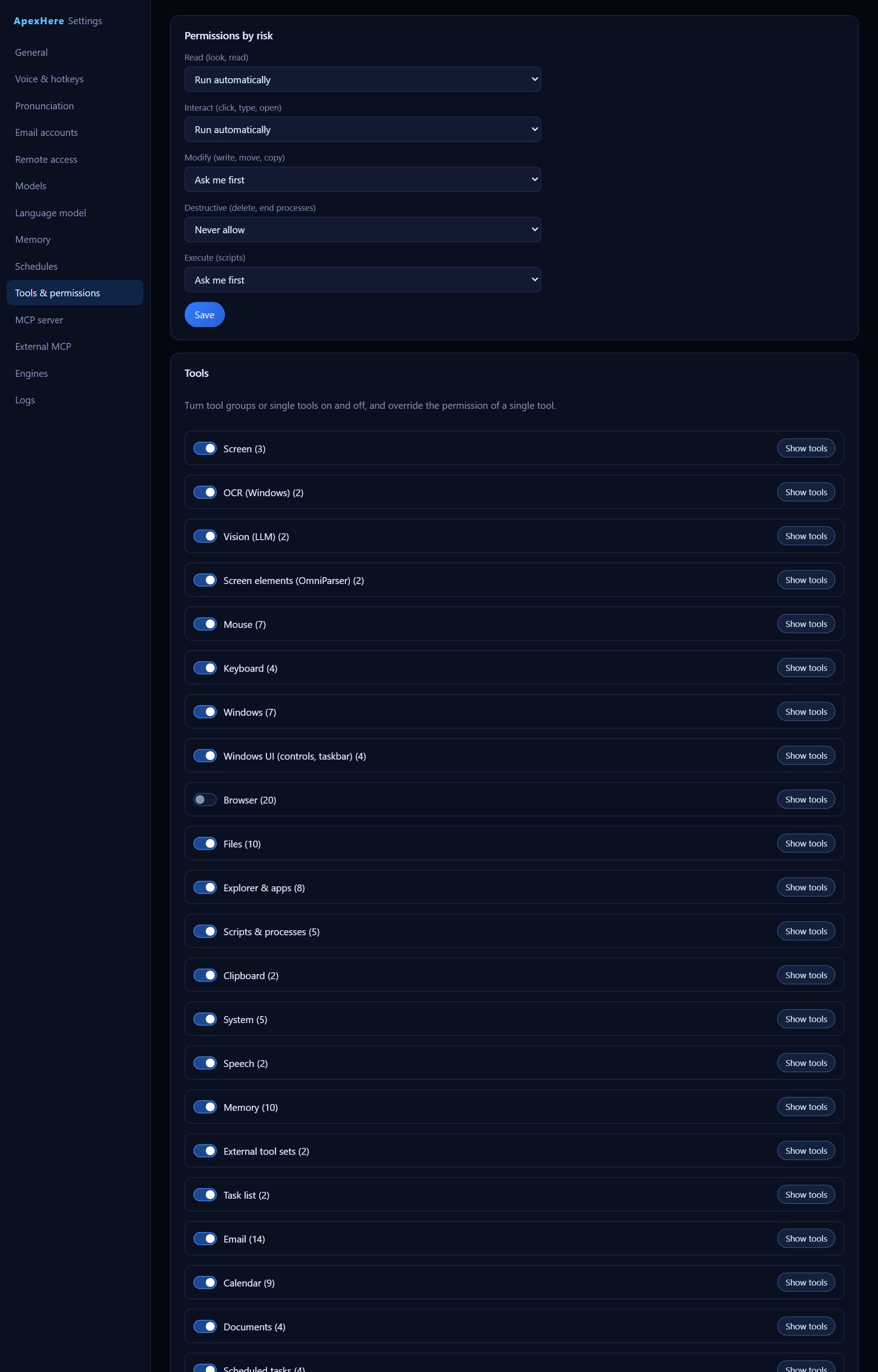
Task: Show tools for the Memory (10) group
Action: tap(806, 1107)
